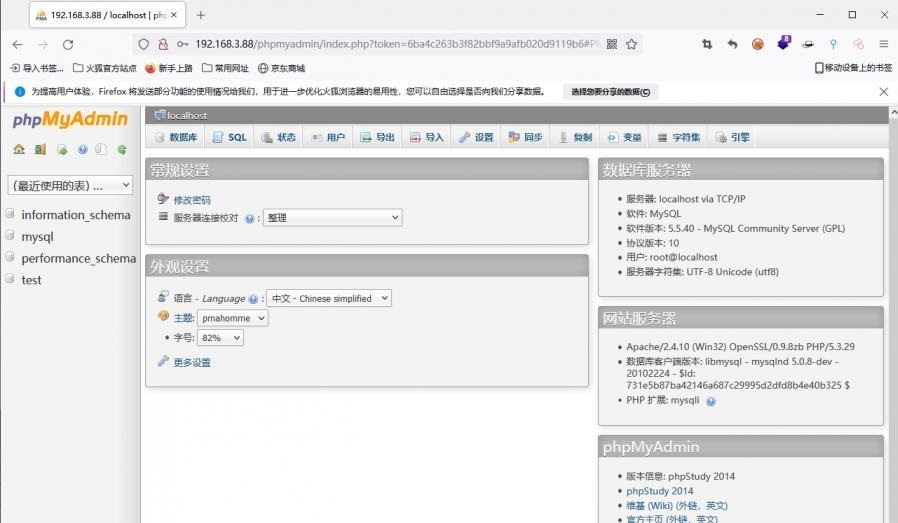Click the 修改密码 link
This screenshot has height=523, width=898.
(192, 200)
